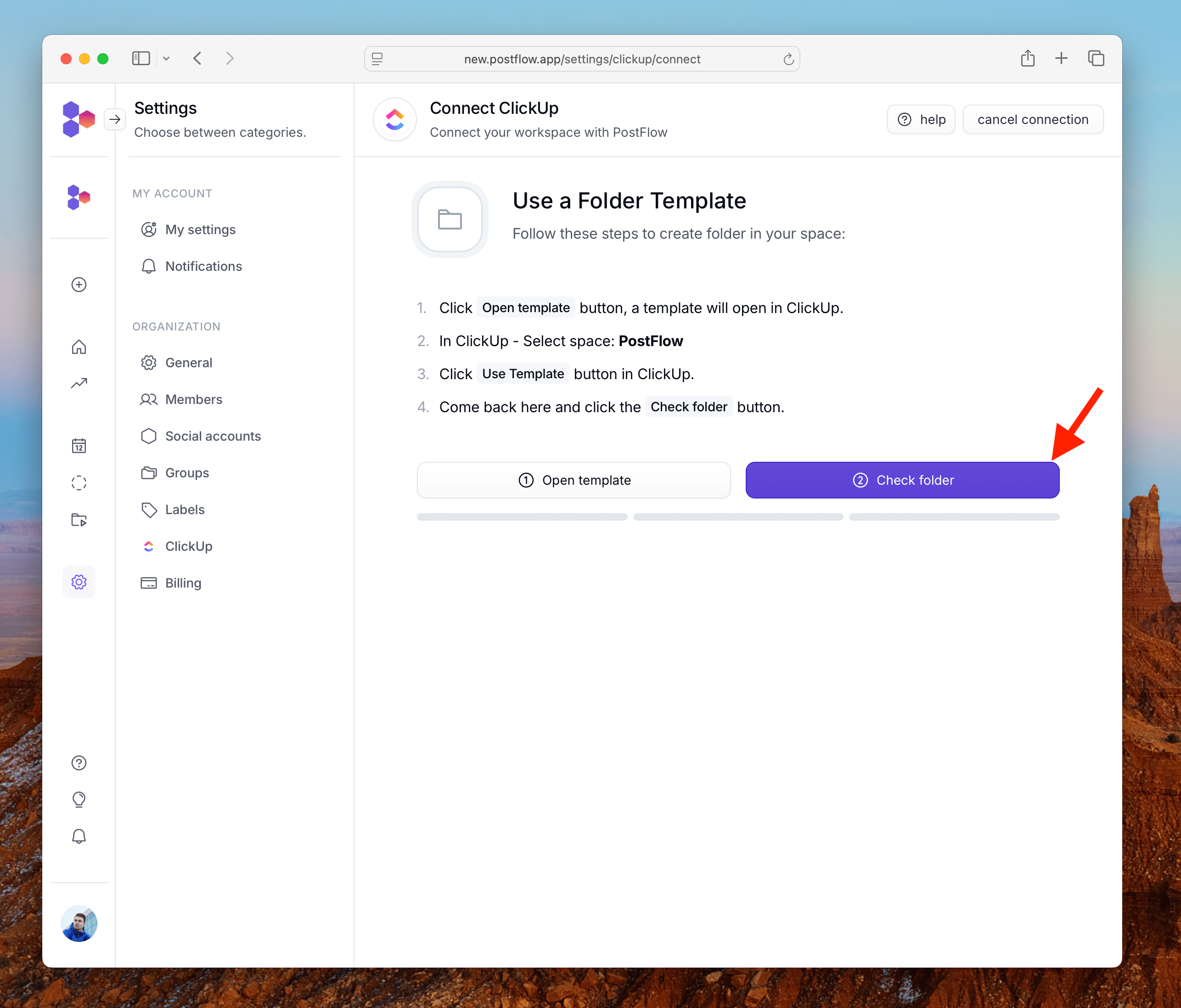Click the dashed circle icon in sidebar
1181x1008 pixels.
coord(79,483)
